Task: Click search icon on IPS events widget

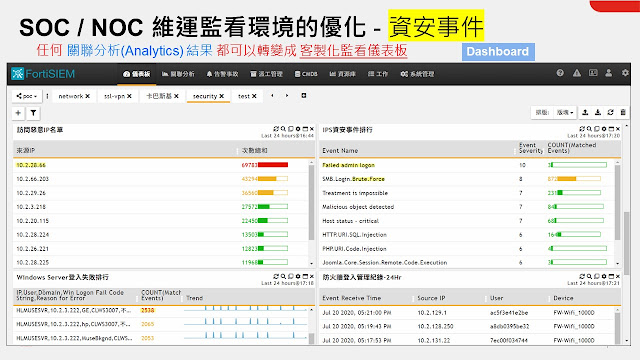Action: point(589,129)
